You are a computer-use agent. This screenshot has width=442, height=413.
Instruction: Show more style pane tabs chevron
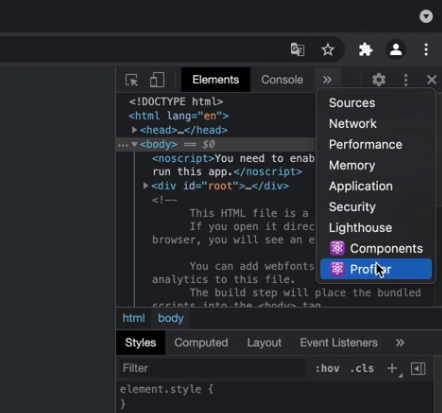pyautogui.click(x=400, y=343)
